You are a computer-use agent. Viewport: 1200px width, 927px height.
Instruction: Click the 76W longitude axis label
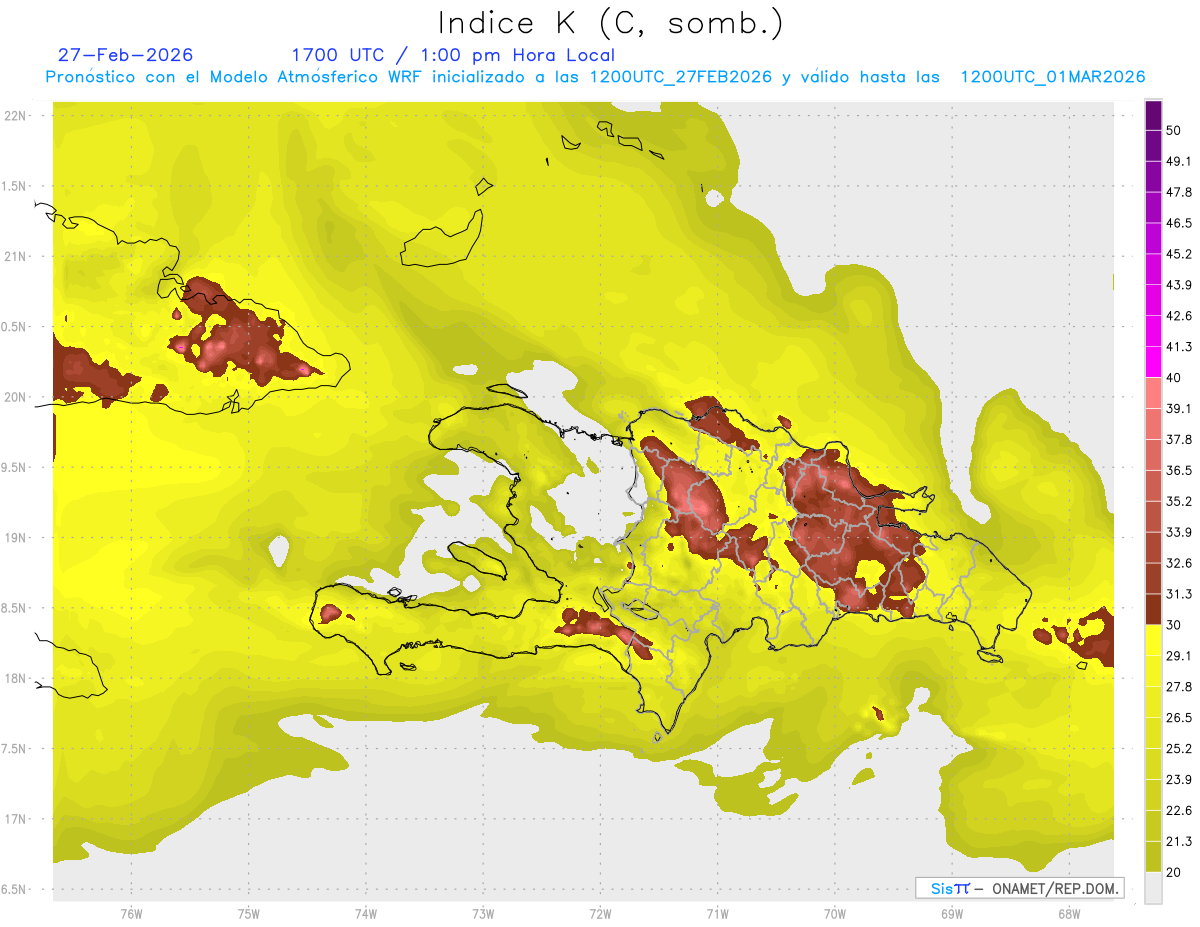click(131, 913)
